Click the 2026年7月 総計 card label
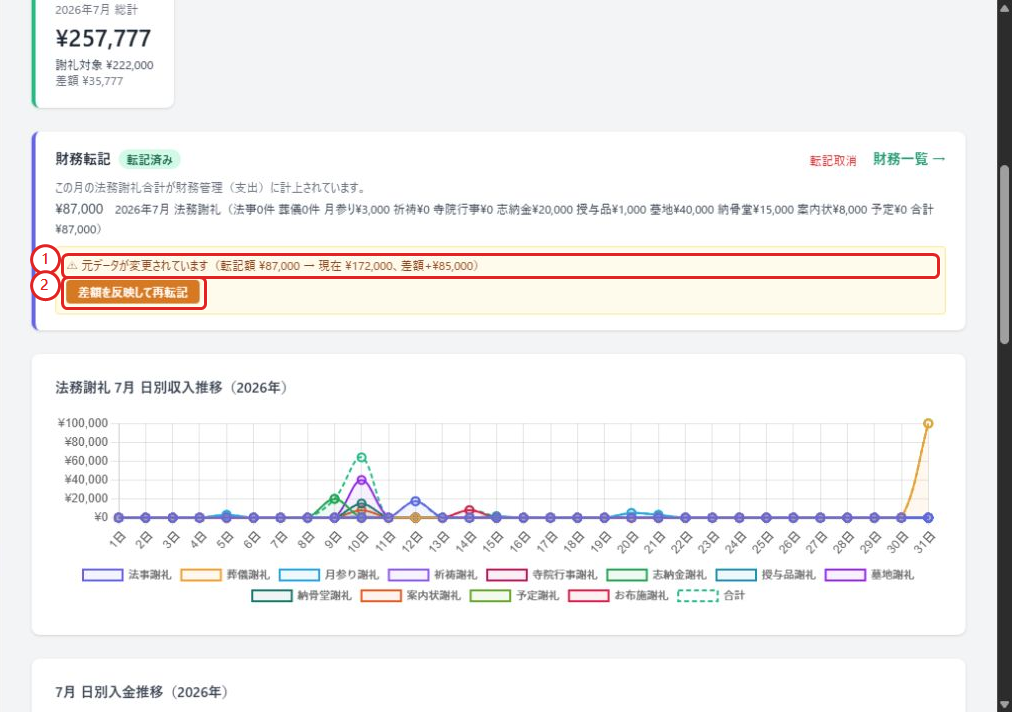Viewport: 1012px width, 712px height. (x=96, y=10)
